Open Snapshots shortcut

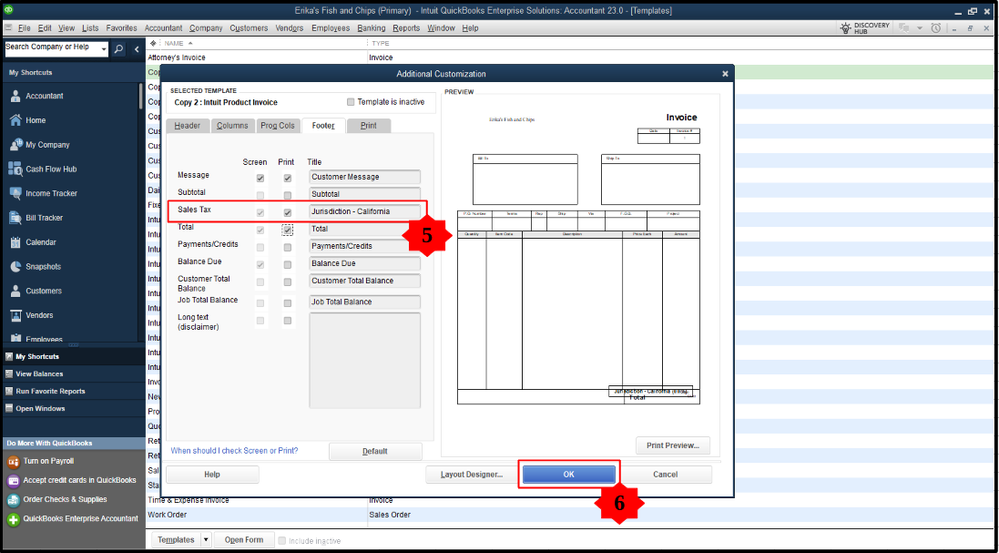pyautogui.click(x=43, y=266)
